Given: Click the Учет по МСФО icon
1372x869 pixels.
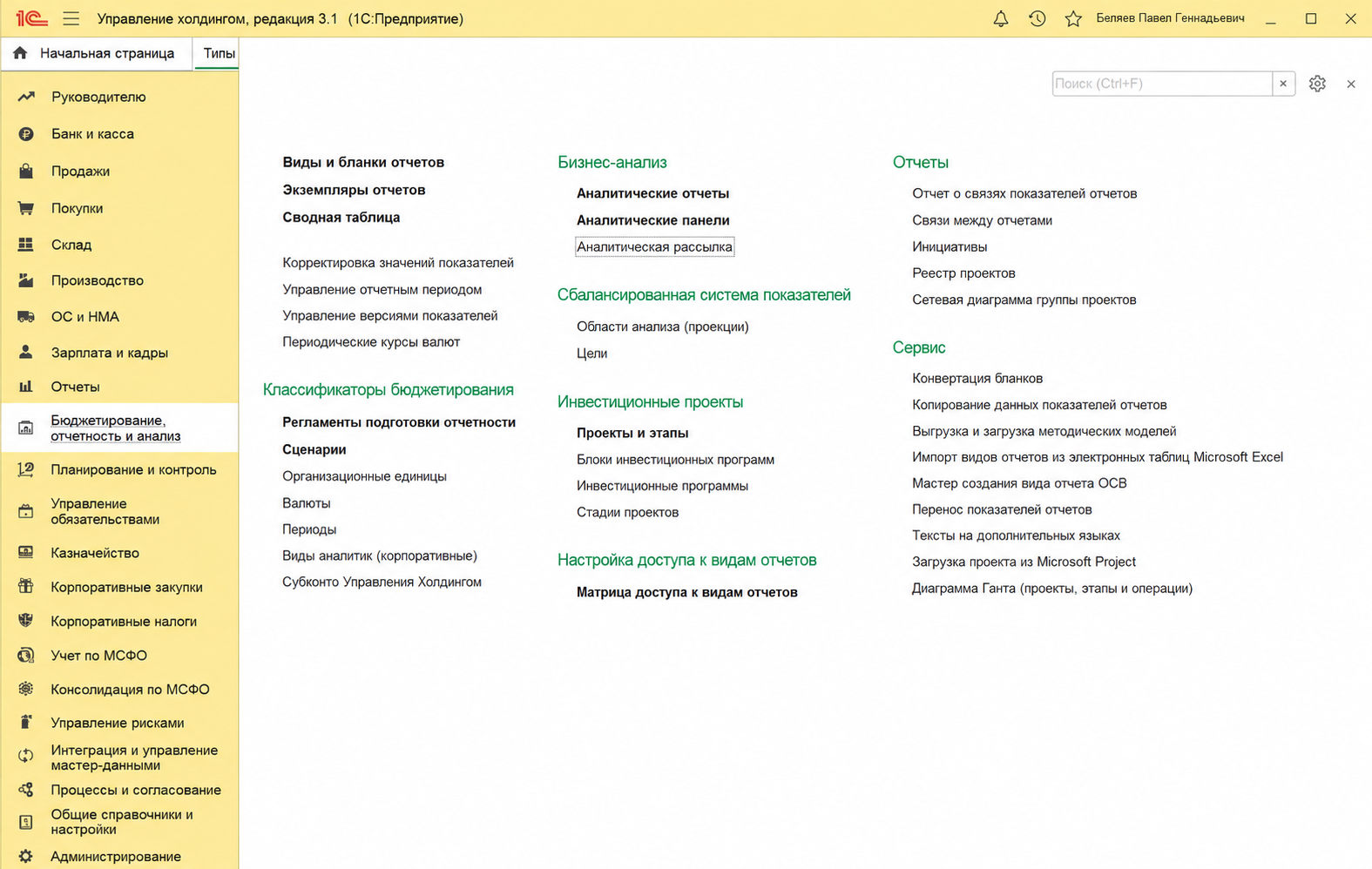Looking at the screenshot, I should pos(26,656).
